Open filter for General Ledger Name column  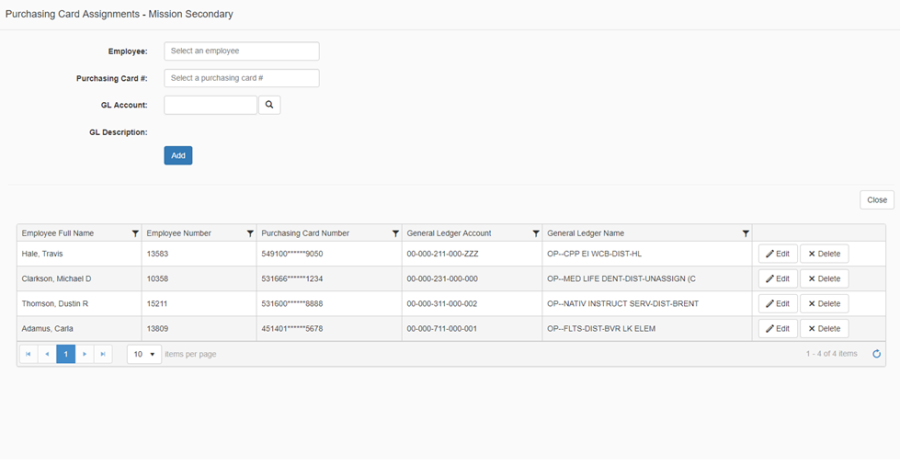[745, 233]
